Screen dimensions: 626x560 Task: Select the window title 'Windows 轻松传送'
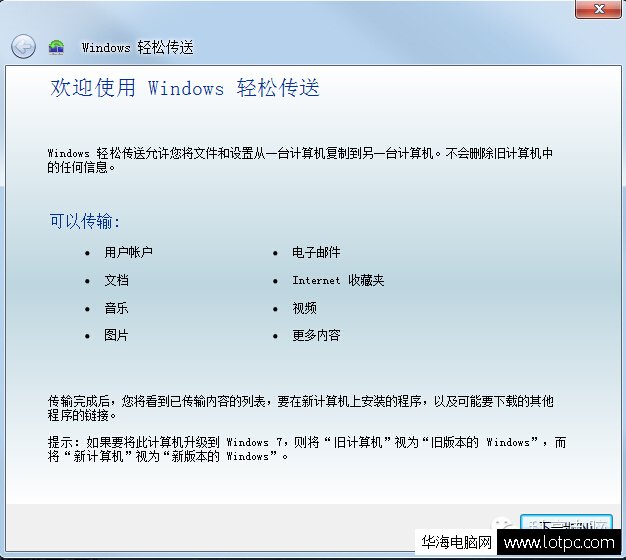coord(137,47)
